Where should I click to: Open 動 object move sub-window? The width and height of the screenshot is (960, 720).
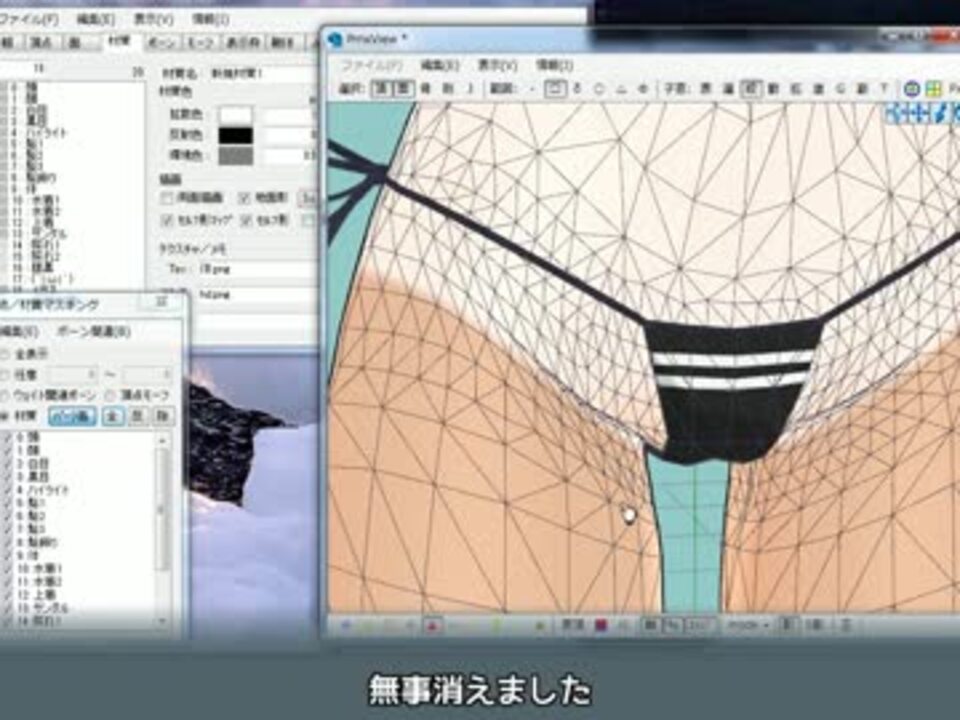click(773, 89)
